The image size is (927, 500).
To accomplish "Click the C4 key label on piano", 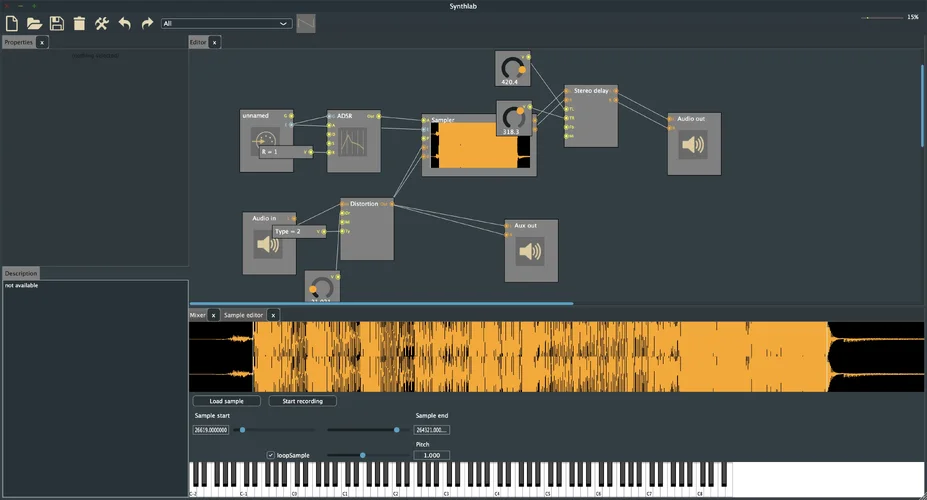I will click(x=497, y=493).
